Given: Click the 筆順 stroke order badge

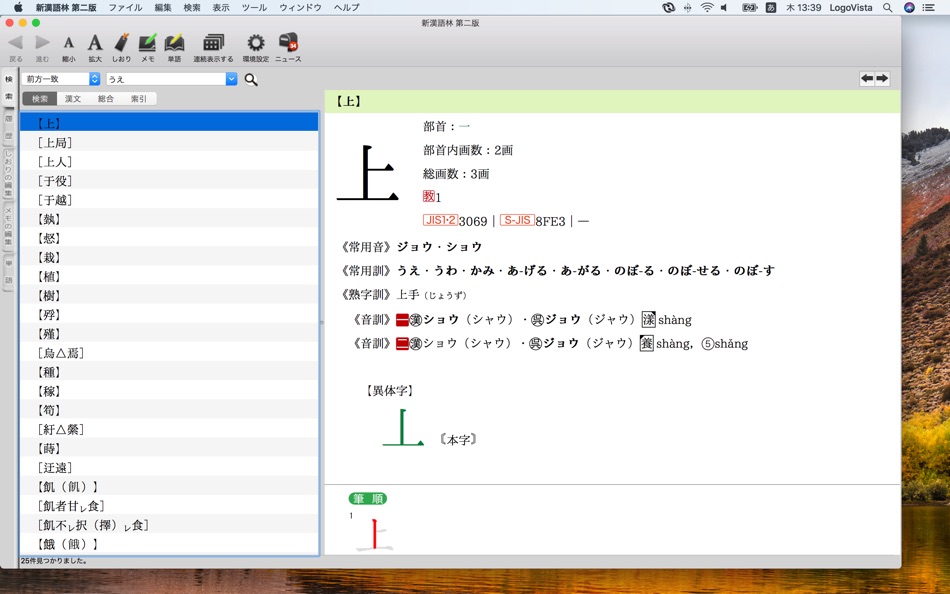Looking at the screenshot, I should (368, 499).
